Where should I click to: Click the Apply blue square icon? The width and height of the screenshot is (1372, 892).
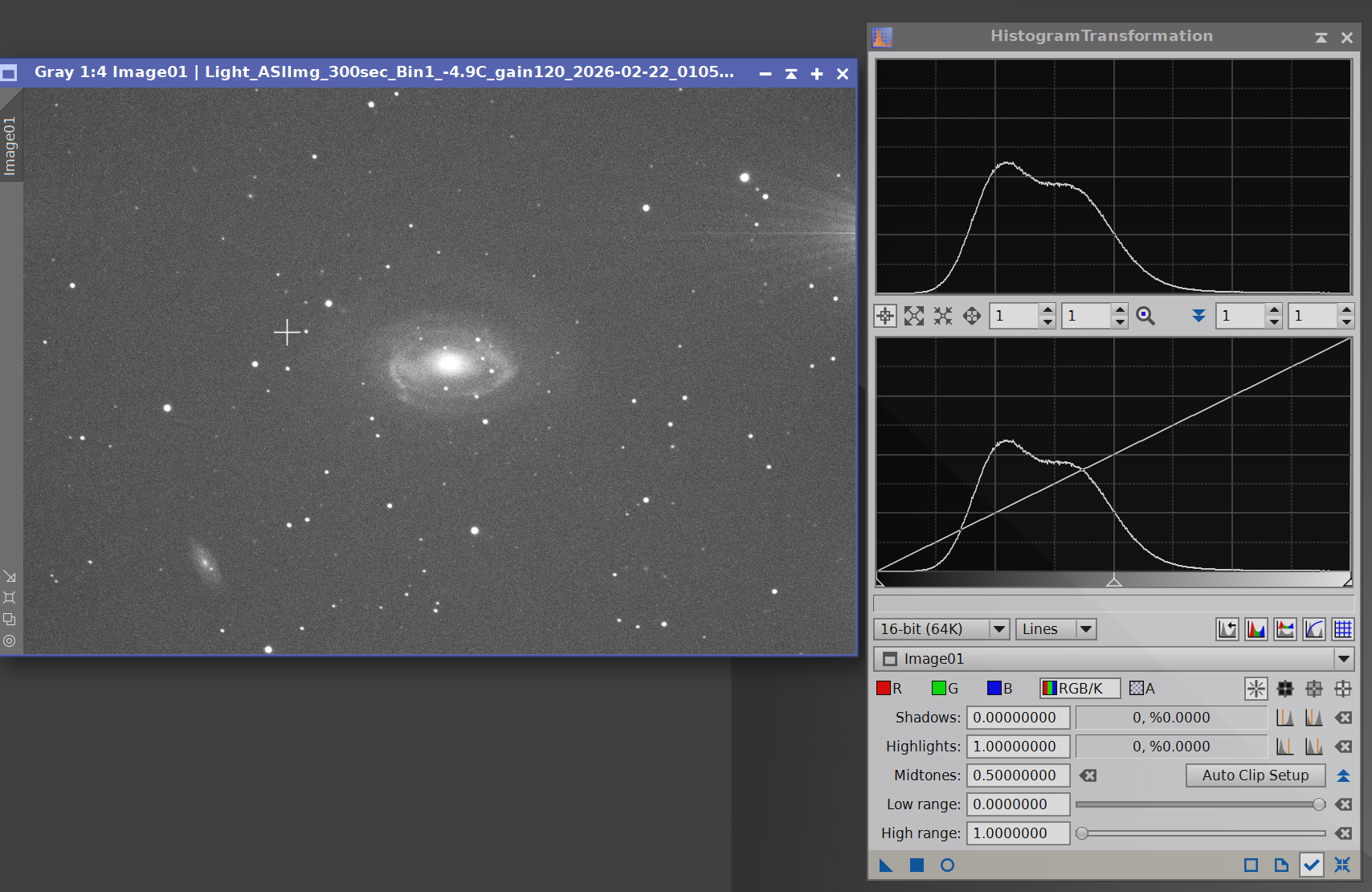(x=917, y=865)
